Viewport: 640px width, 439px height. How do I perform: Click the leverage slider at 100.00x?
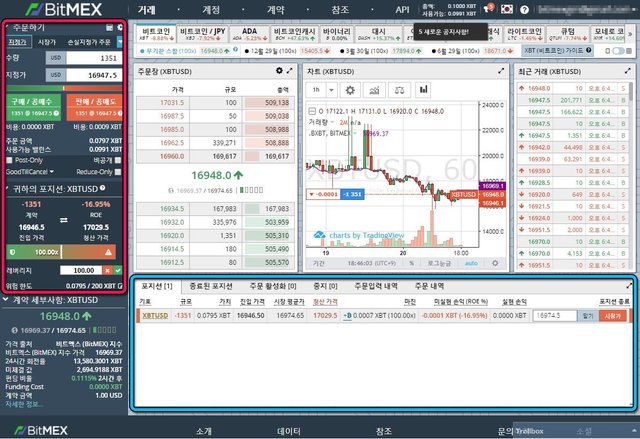tap(61, 252)
